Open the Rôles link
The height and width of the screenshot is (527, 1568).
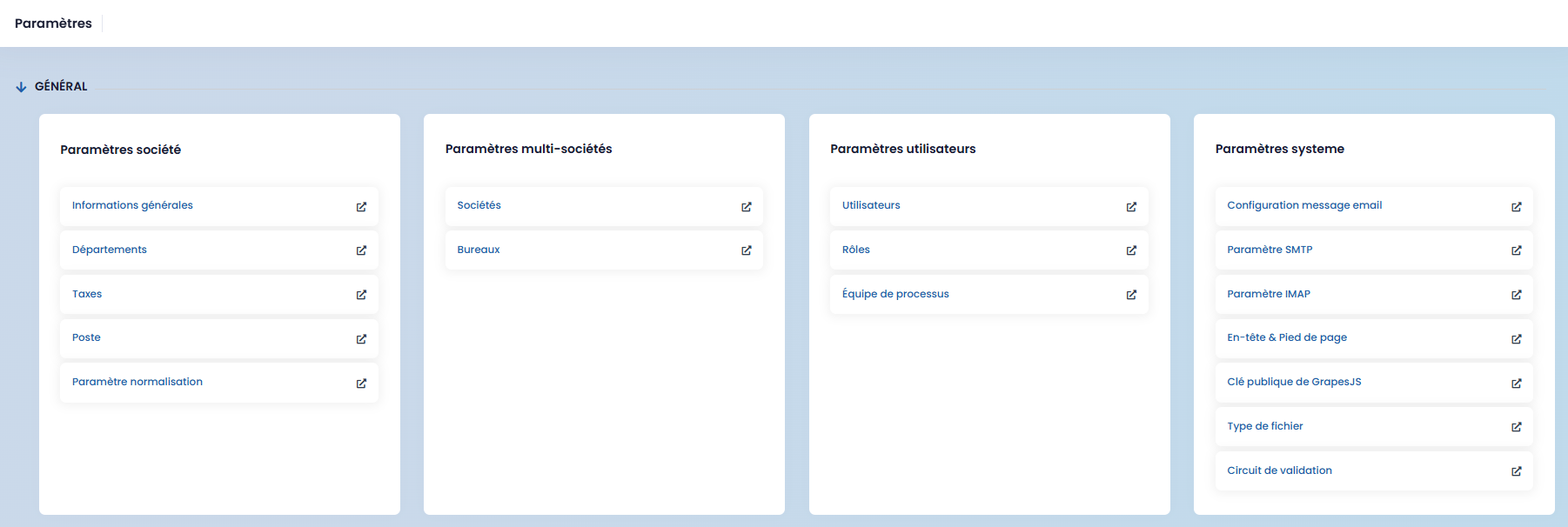coord(855,250)
